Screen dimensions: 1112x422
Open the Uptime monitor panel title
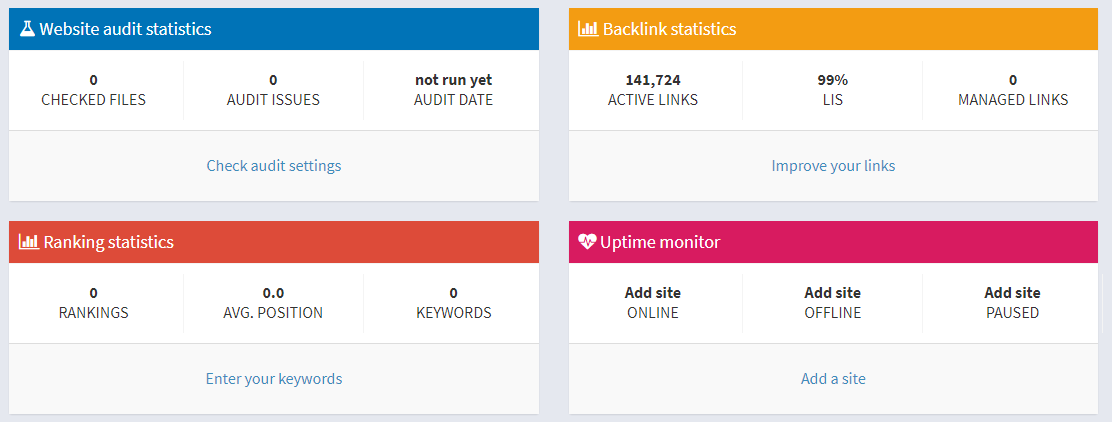click(660, 242)
